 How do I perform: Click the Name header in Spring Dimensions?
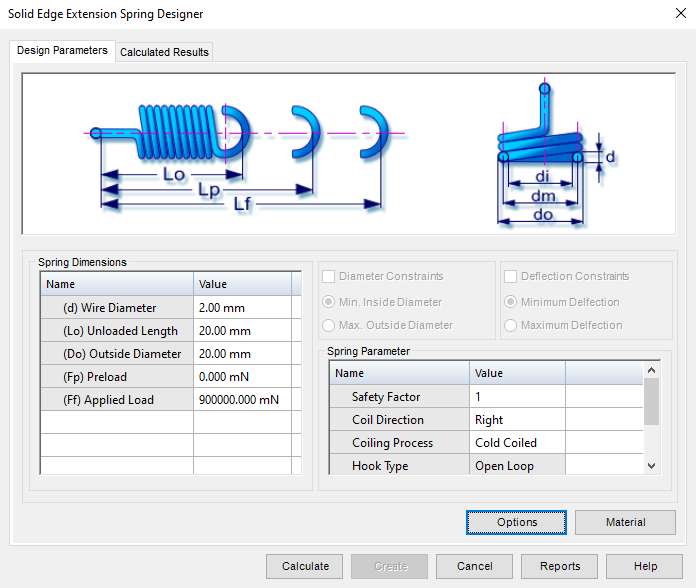coord(117,284)
